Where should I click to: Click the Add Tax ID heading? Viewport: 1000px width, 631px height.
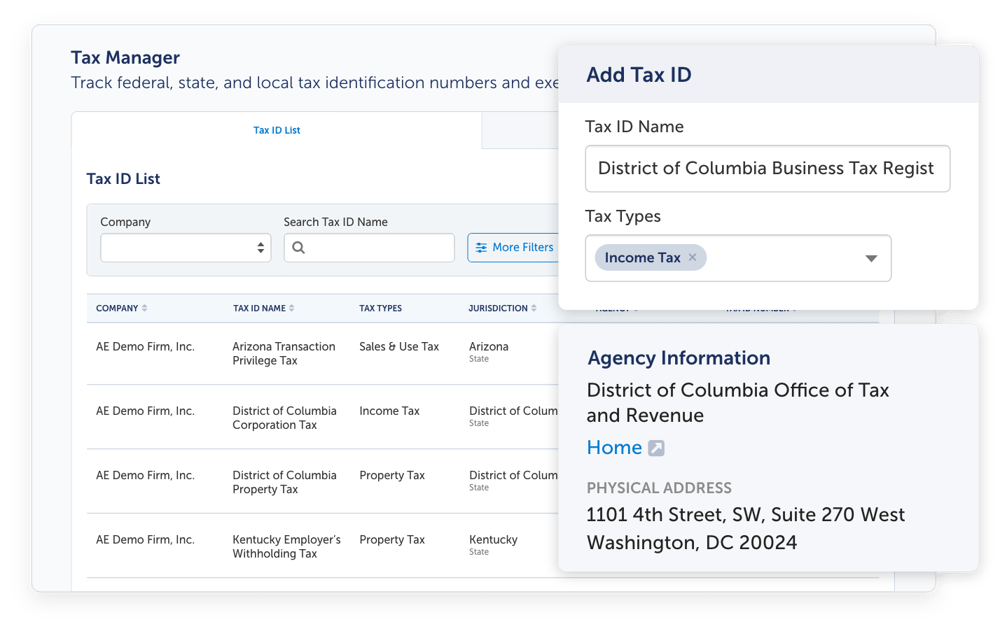click(x=638, y=74)
